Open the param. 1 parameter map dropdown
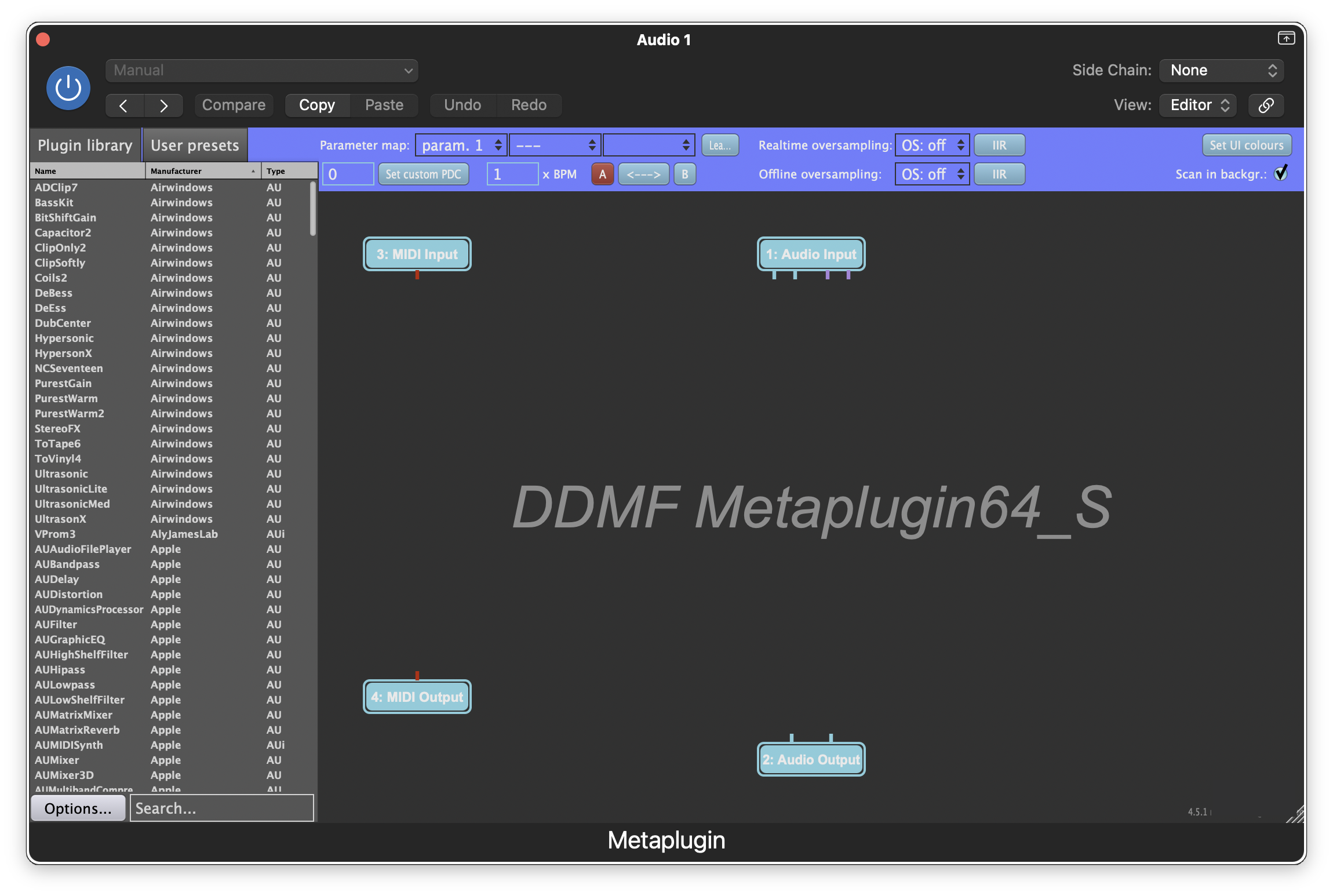Image resolution: width=1333 pixels, height=896 pixels. coord(461,145)
